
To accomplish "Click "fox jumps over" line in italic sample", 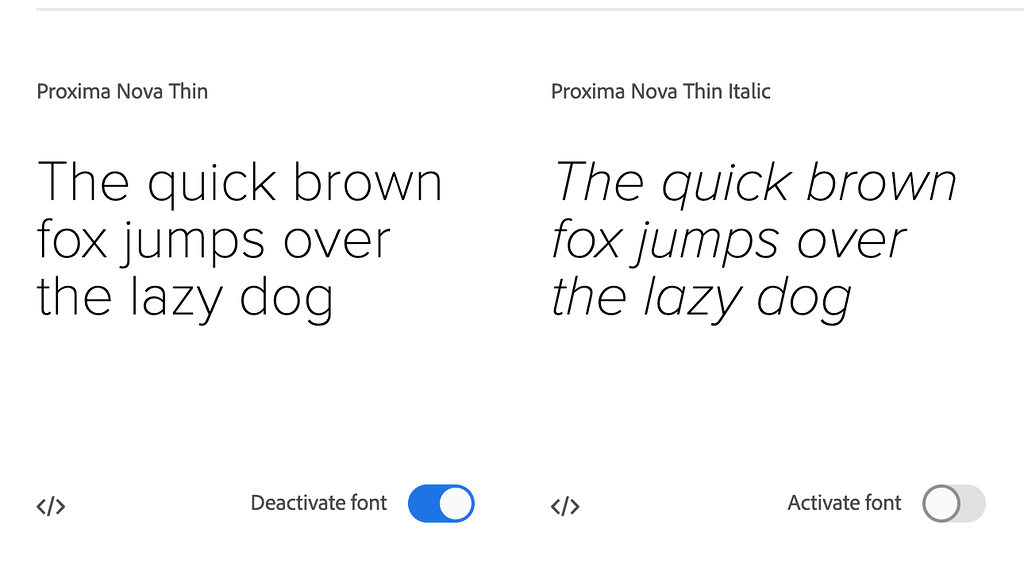I will (728, 241).
